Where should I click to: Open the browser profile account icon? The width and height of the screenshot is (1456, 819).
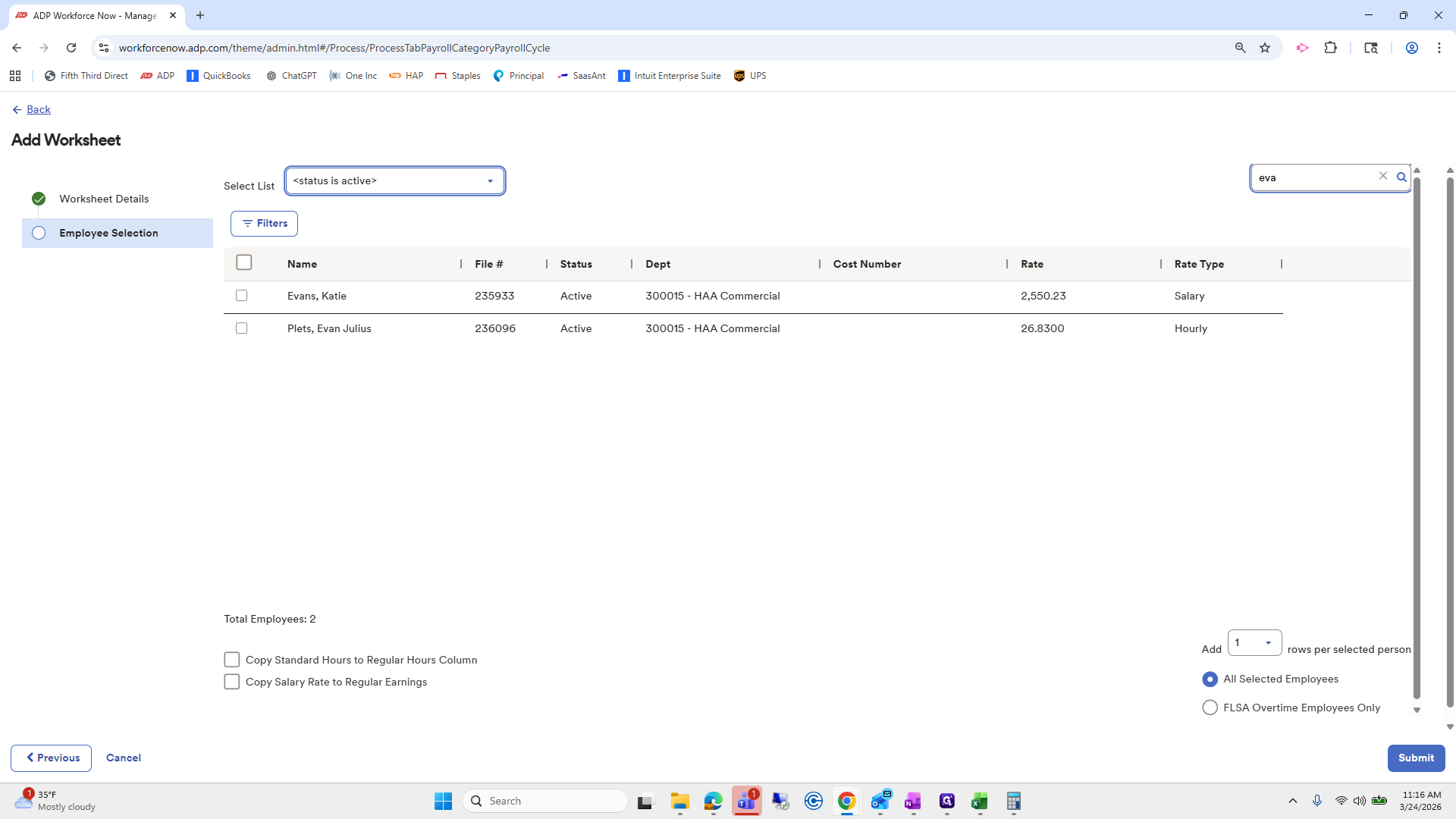[1412, 48]
